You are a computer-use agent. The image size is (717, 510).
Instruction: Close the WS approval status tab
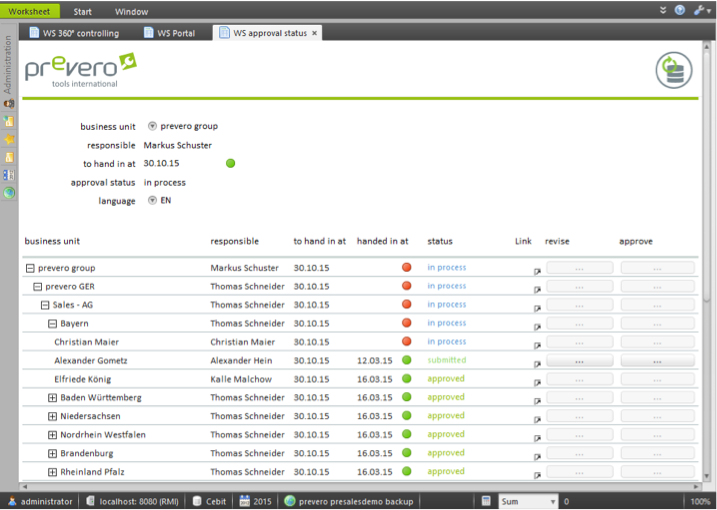click(x=314, y=33)
